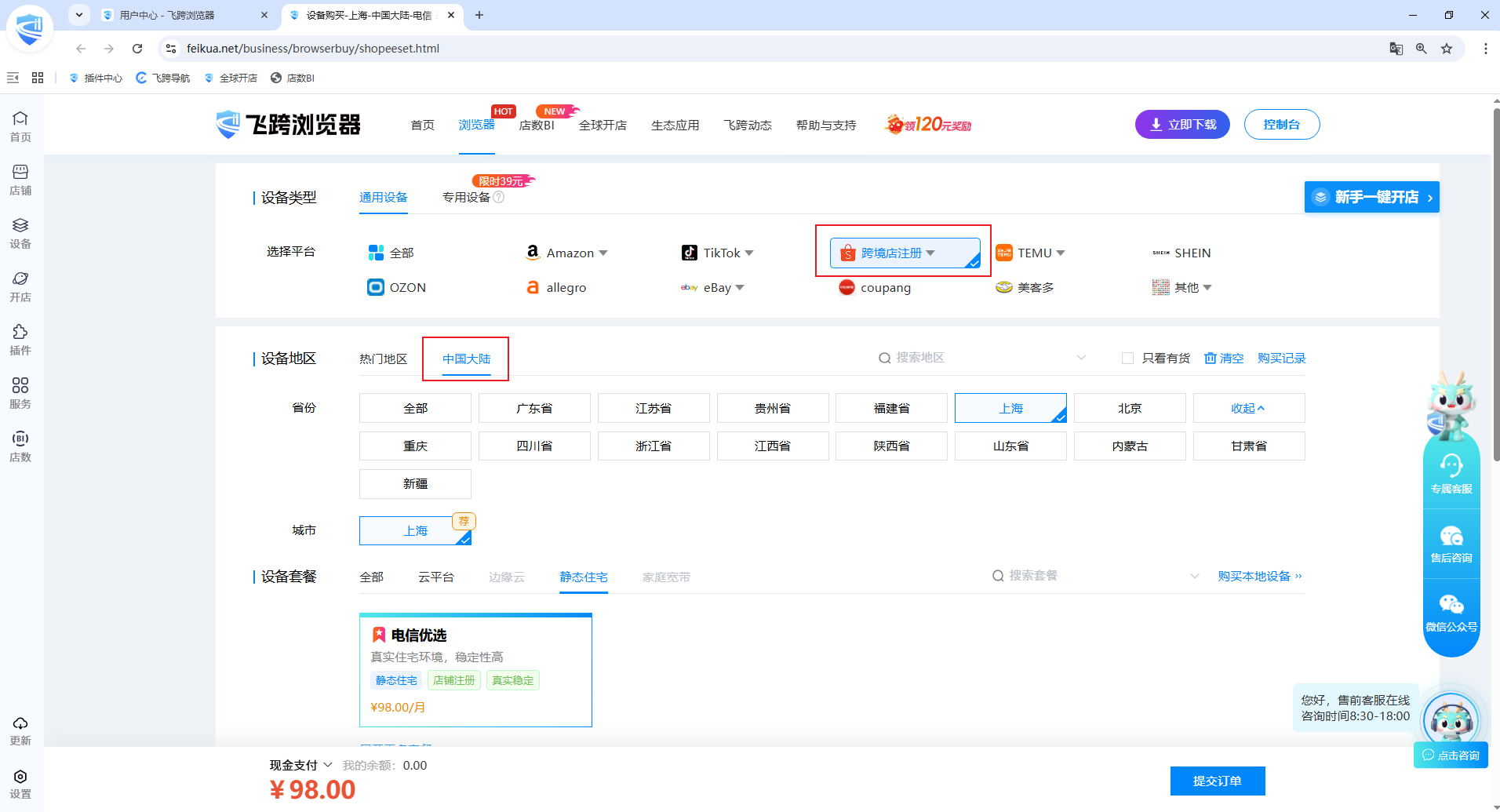The image size is (1500, 812).
Task: Select the OZON platform option
Action: tap(396, 287)
